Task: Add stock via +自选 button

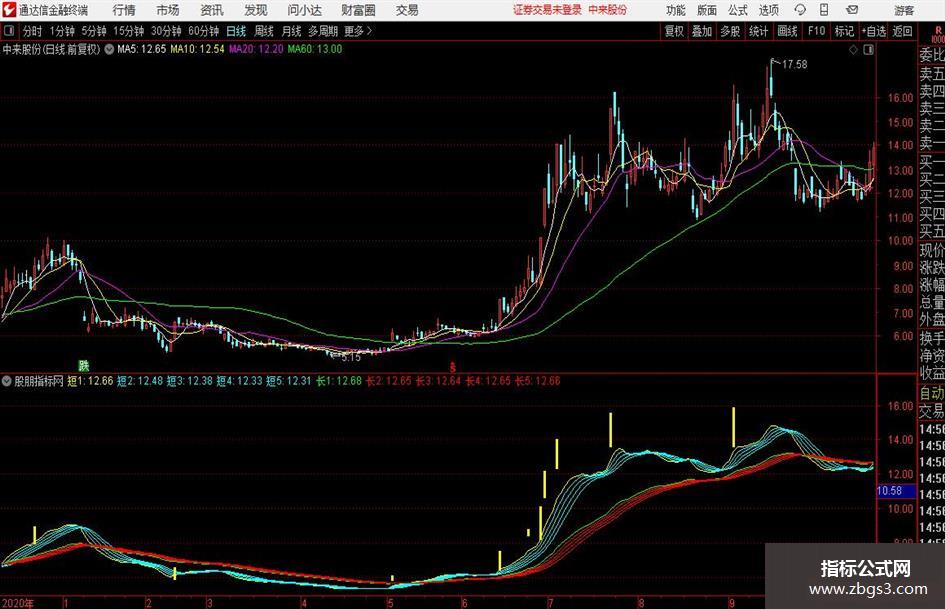Action: [873, 31]
